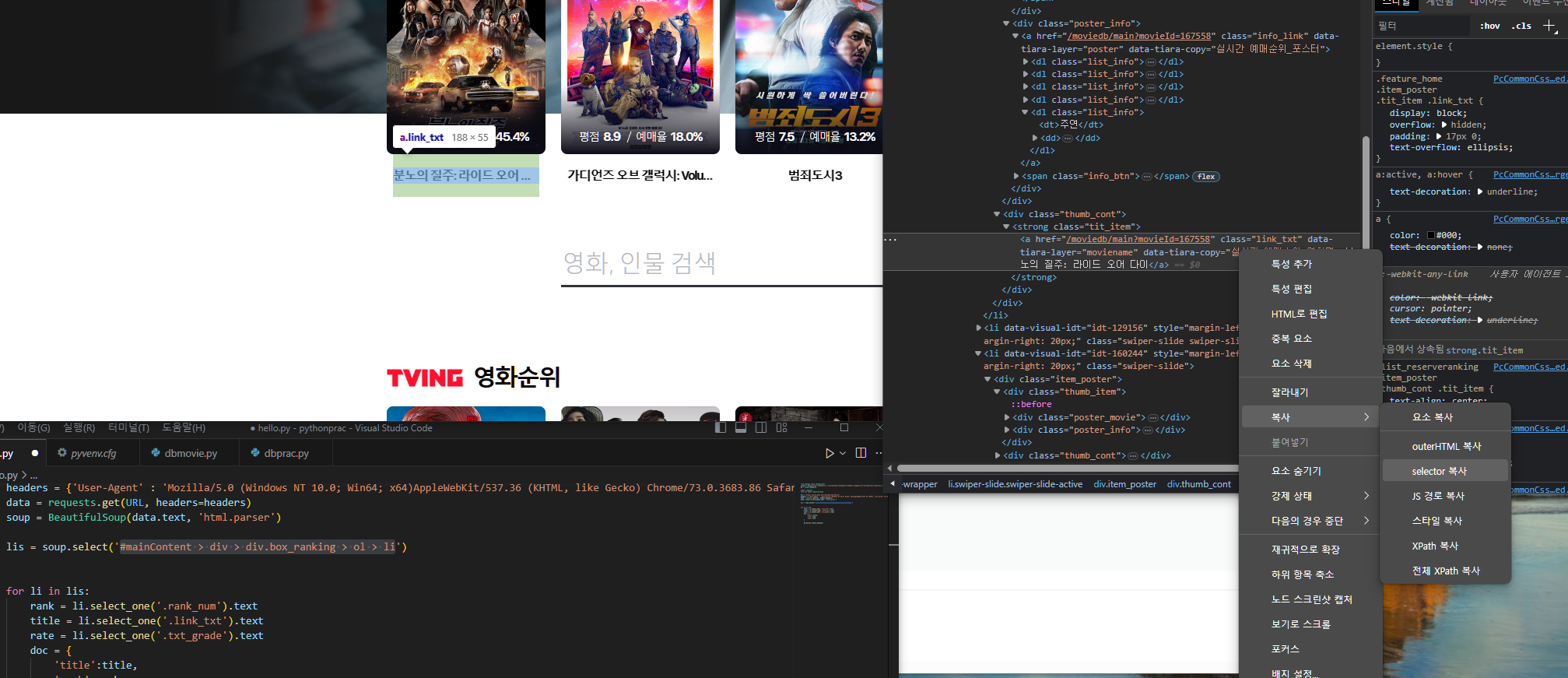This screenshot has width=1568, height=678.
Task: Select '중복 요소' in context menu
Action: click(x=1310, y=339)
